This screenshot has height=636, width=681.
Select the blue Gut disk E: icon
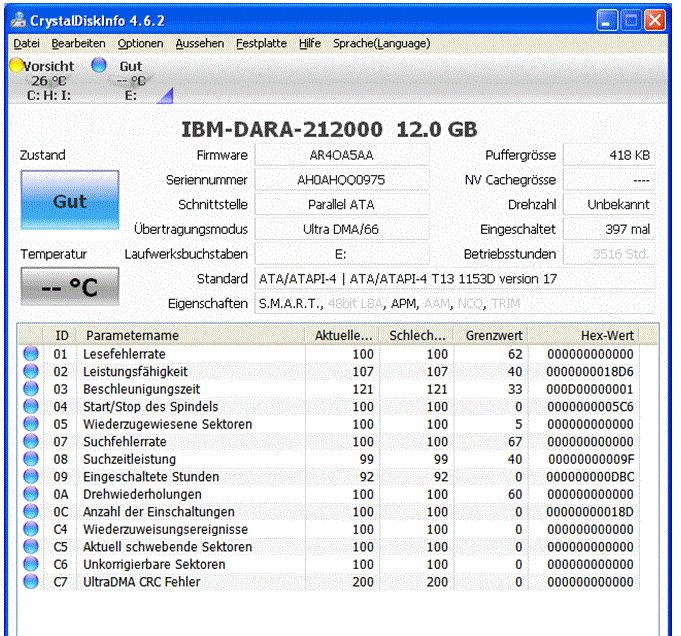coord(98,66)
